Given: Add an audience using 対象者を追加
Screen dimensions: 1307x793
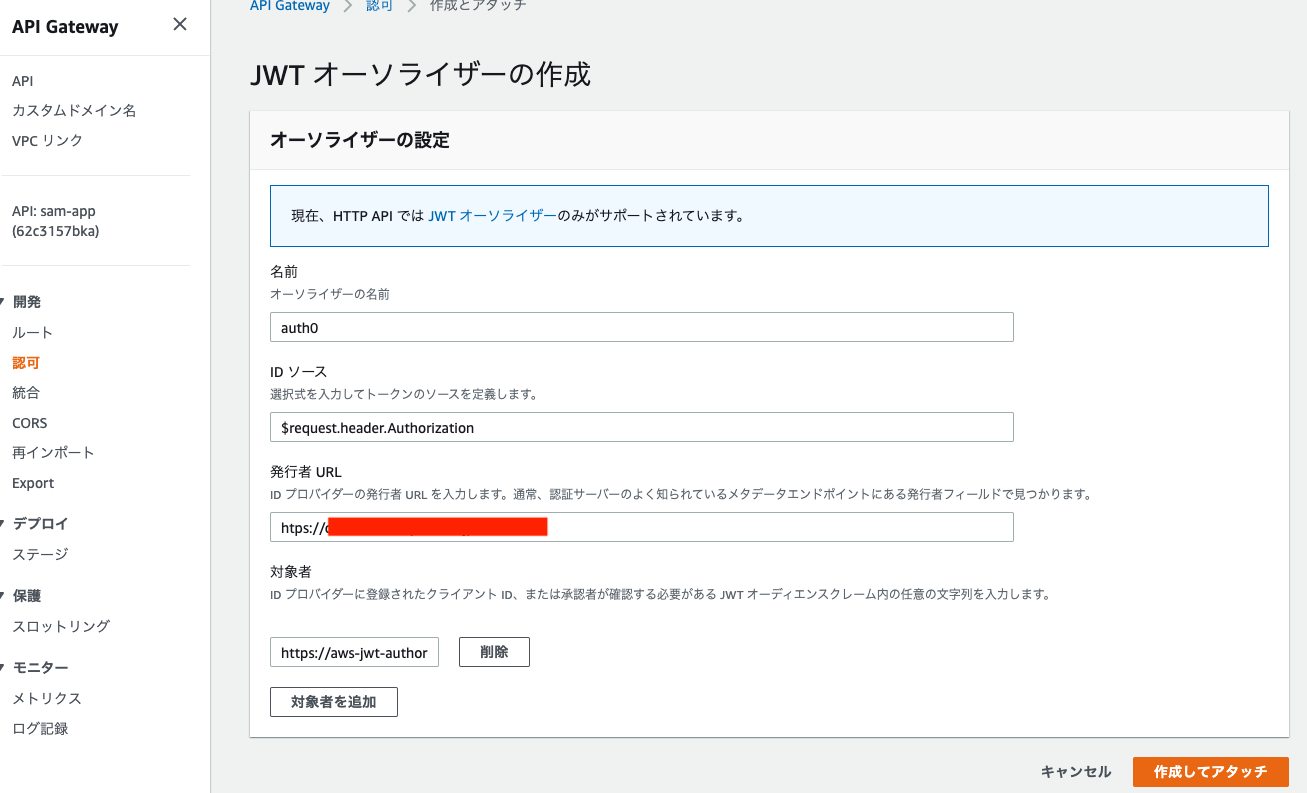Looking at the screenshot, I should pos(333,702).
